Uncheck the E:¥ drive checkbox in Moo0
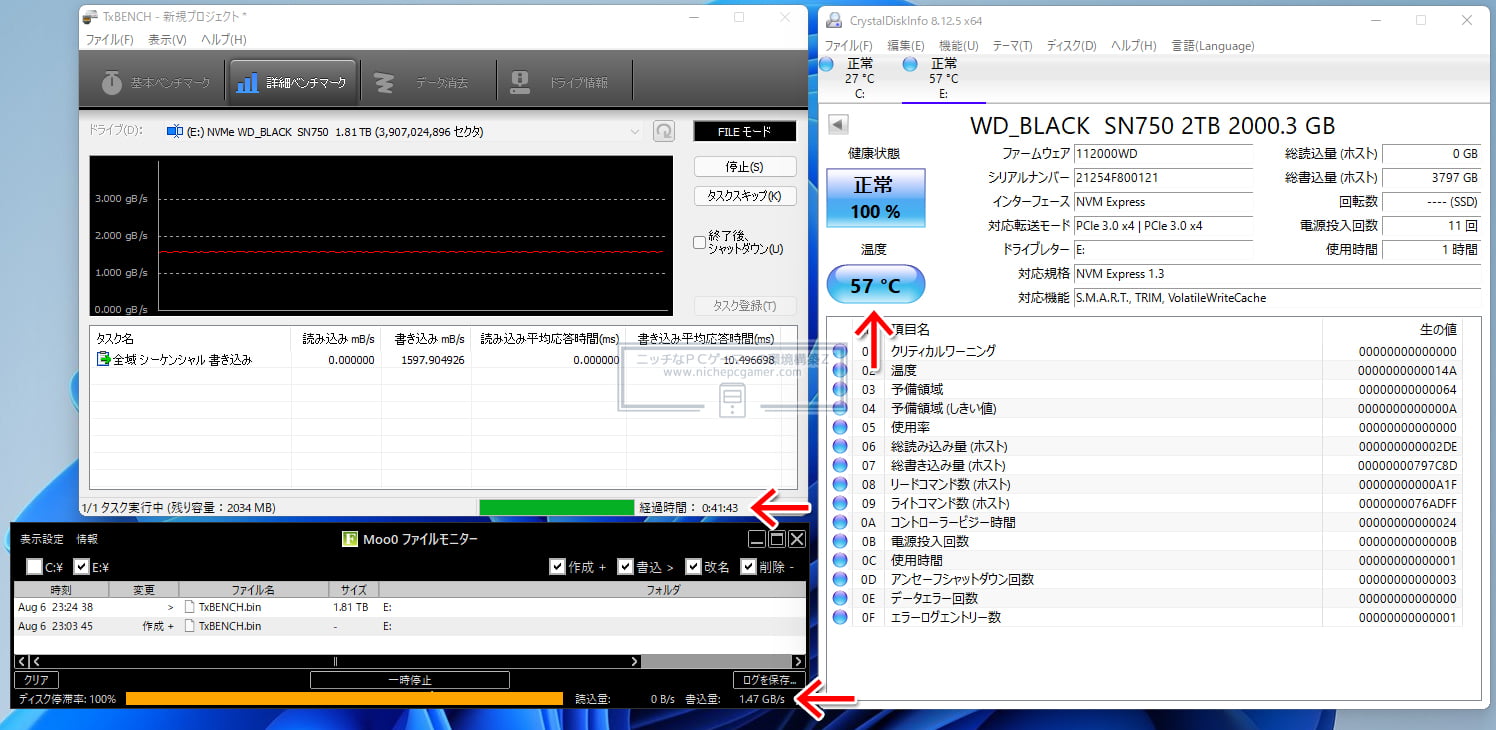Screen dimensions: 1496x730 (x=82, y=567)
